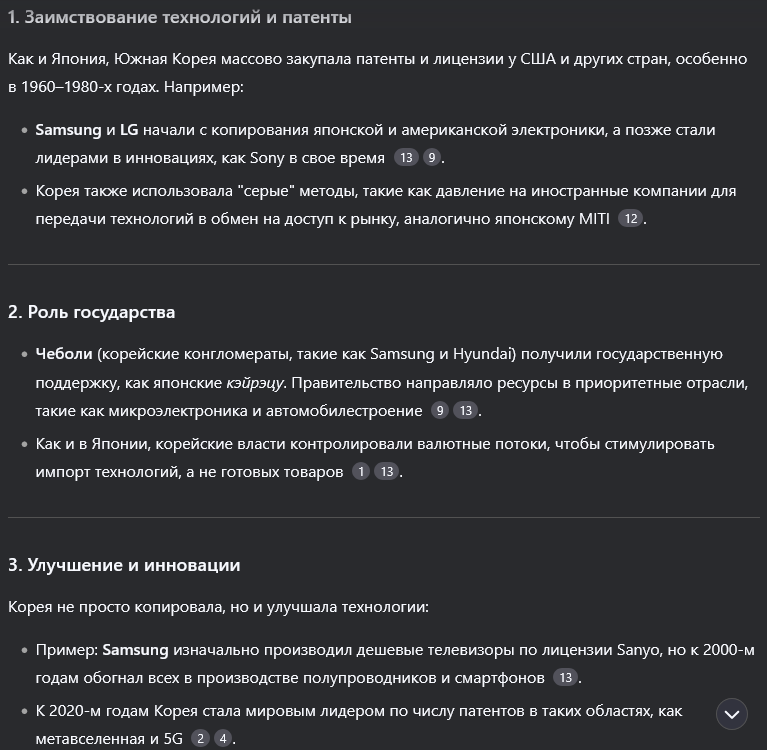This screenshot has width=767, height=750.
Task: Click bold word Чеболи
Action: pyautogui.click(x=64, y=353)
